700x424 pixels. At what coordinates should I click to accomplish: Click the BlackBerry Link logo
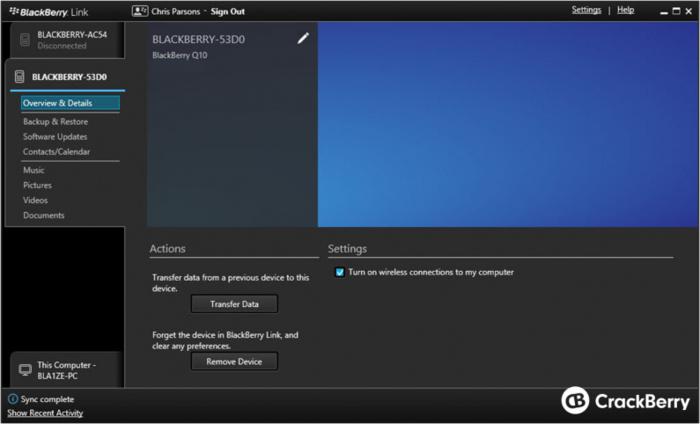[49, 12]
